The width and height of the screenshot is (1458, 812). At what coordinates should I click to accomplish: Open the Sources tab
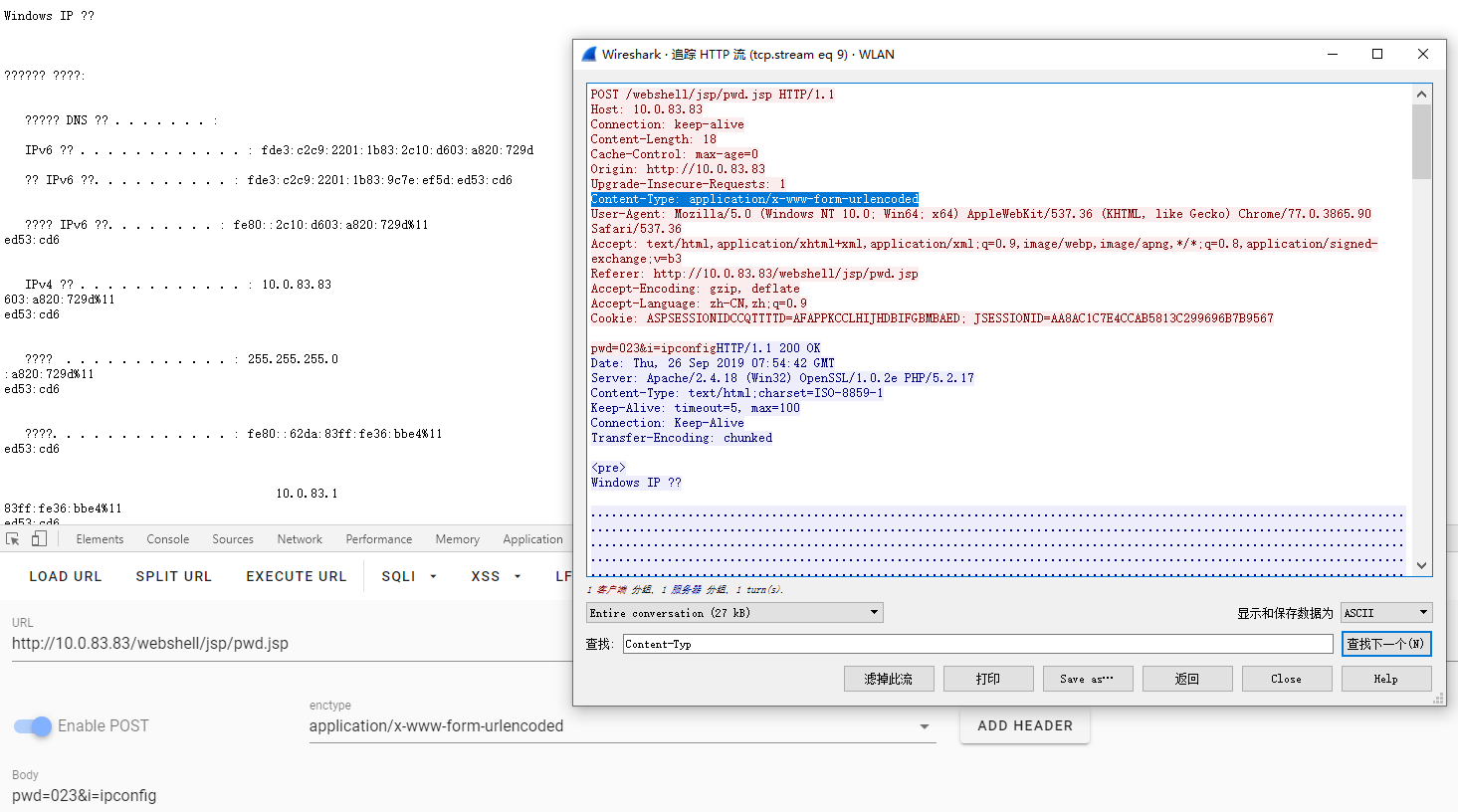pos(233,539)
